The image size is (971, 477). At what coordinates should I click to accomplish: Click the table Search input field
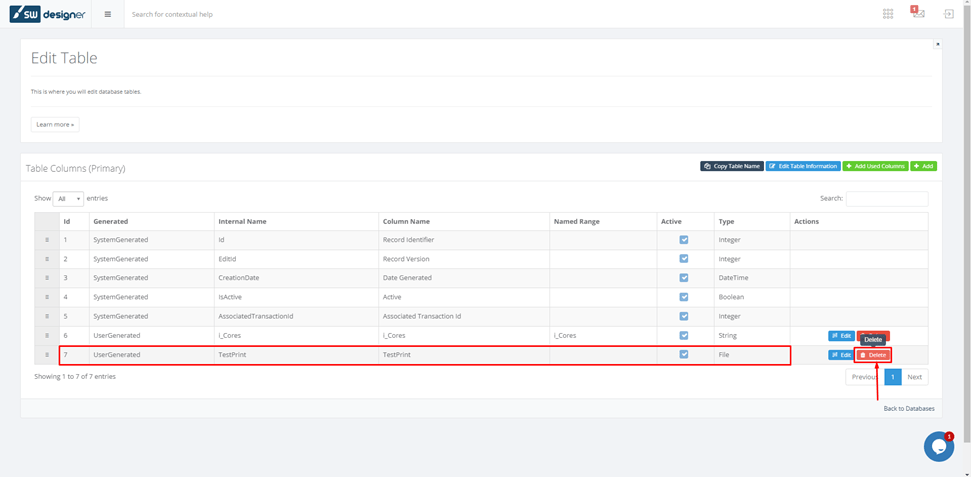pyautogui.click(x=886, y=199)
